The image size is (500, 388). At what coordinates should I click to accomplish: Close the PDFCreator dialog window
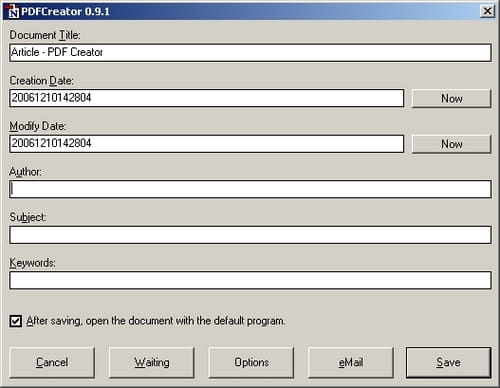pyautogui.click(x=487, y=11)
